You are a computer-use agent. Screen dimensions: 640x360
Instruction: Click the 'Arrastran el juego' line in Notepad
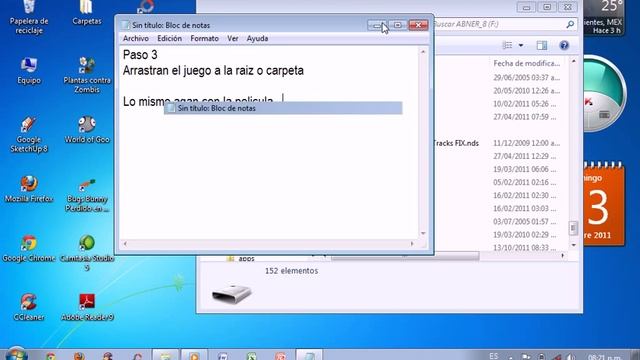213,70
